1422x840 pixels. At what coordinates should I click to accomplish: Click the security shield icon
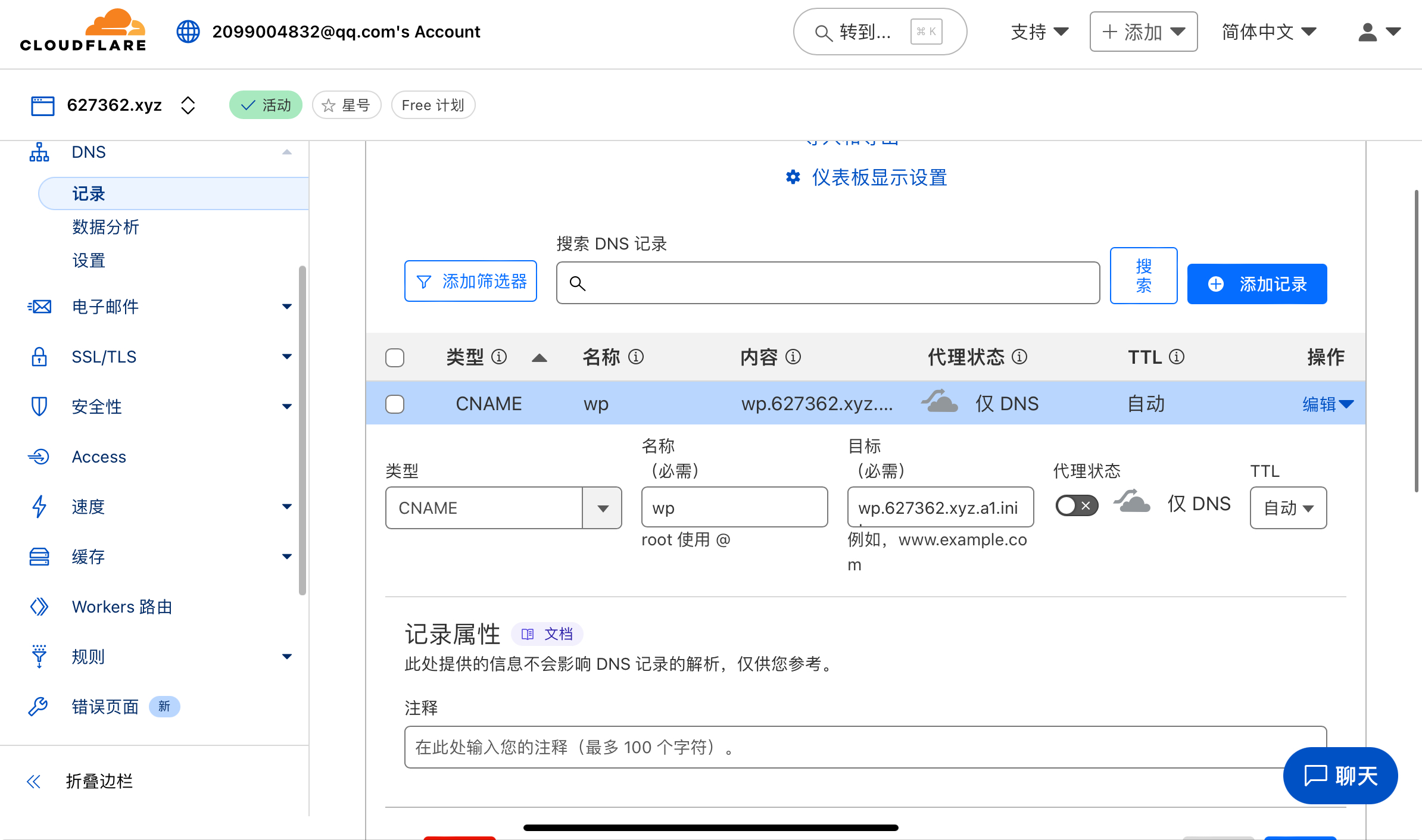pos(39,407)
